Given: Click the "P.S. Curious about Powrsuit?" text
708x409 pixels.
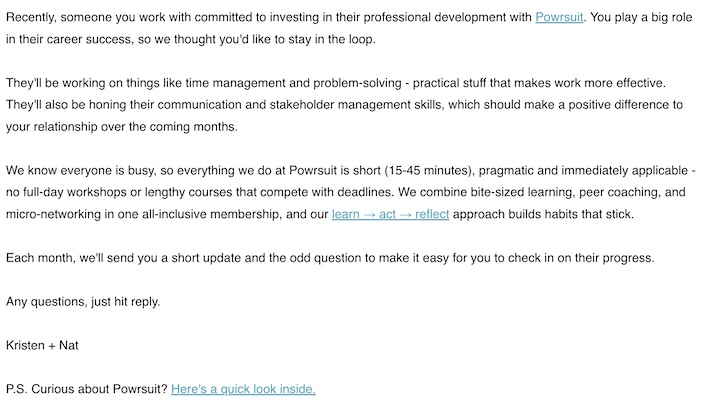Looking at the screenshot, I should tap(86, 388).
